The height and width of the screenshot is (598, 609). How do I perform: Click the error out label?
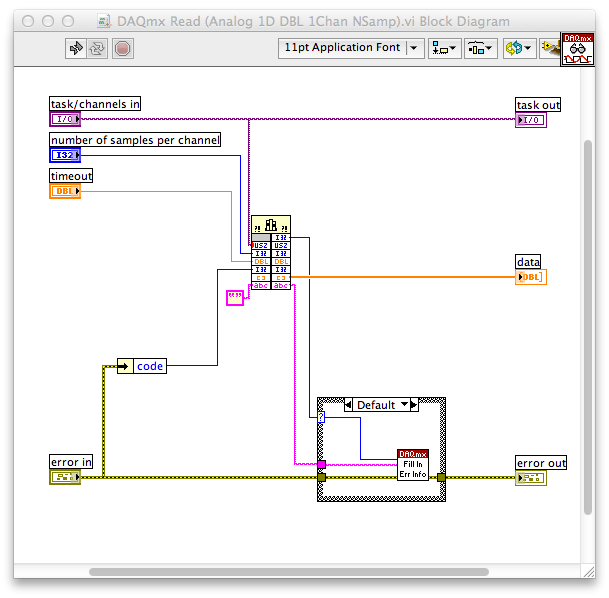(541, 463)
